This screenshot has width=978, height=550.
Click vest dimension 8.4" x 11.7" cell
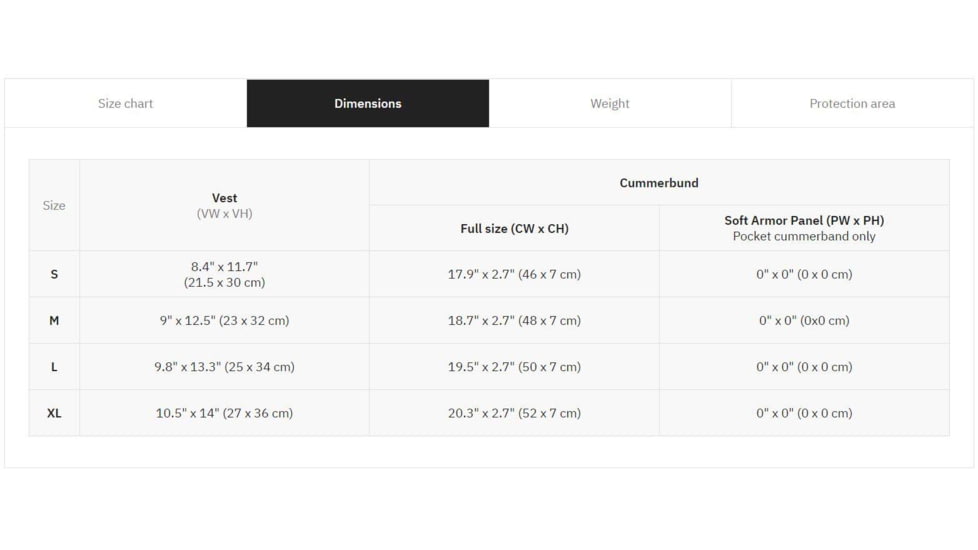[x=225, y=274]
